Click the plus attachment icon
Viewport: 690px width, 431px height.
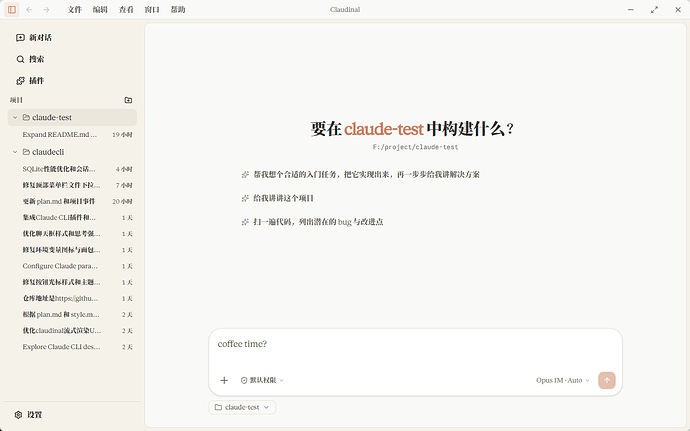(224, 380)
